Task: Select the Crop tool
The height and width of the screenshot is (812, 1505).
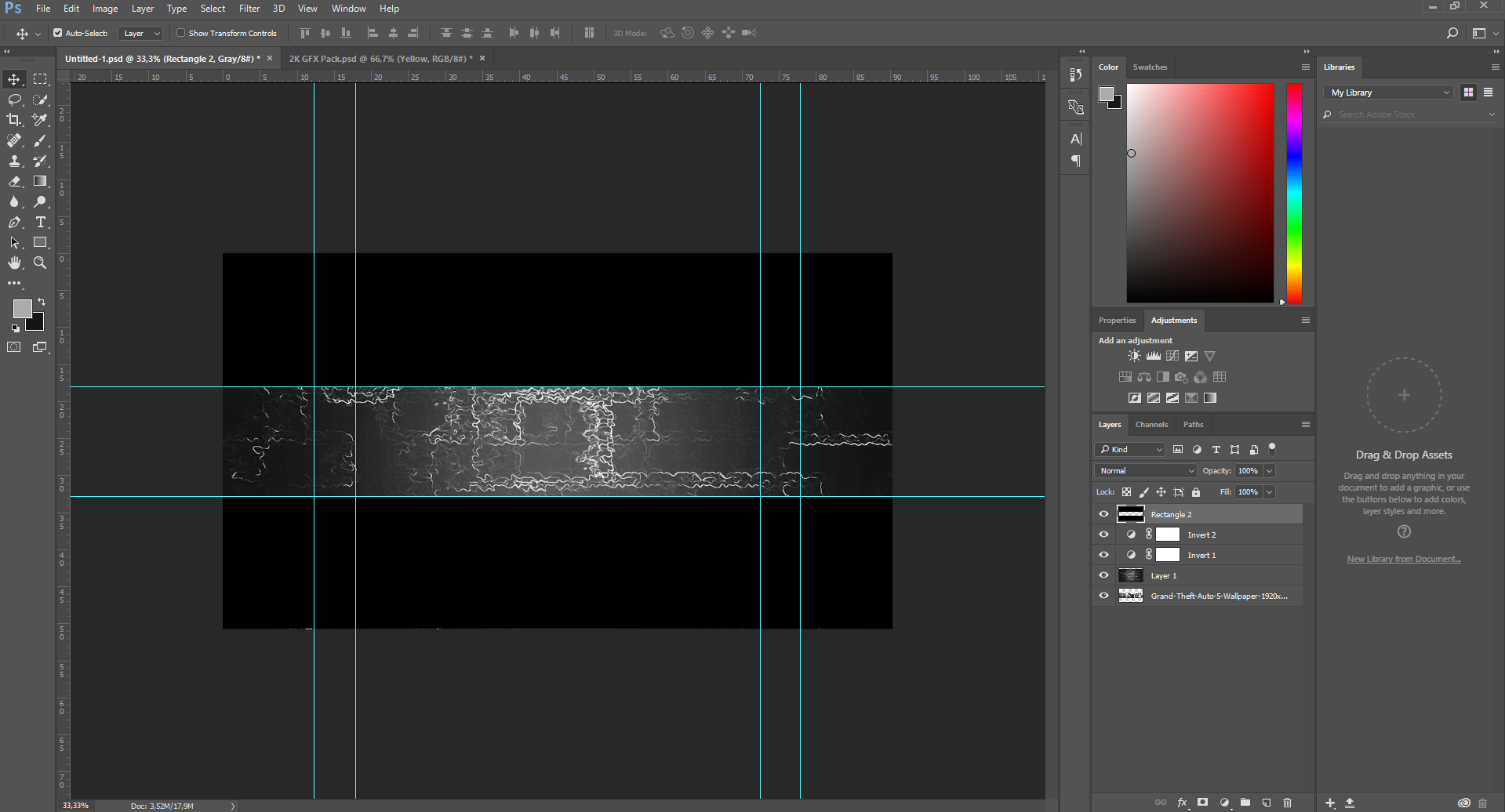Action: click(x=14, y=120)
